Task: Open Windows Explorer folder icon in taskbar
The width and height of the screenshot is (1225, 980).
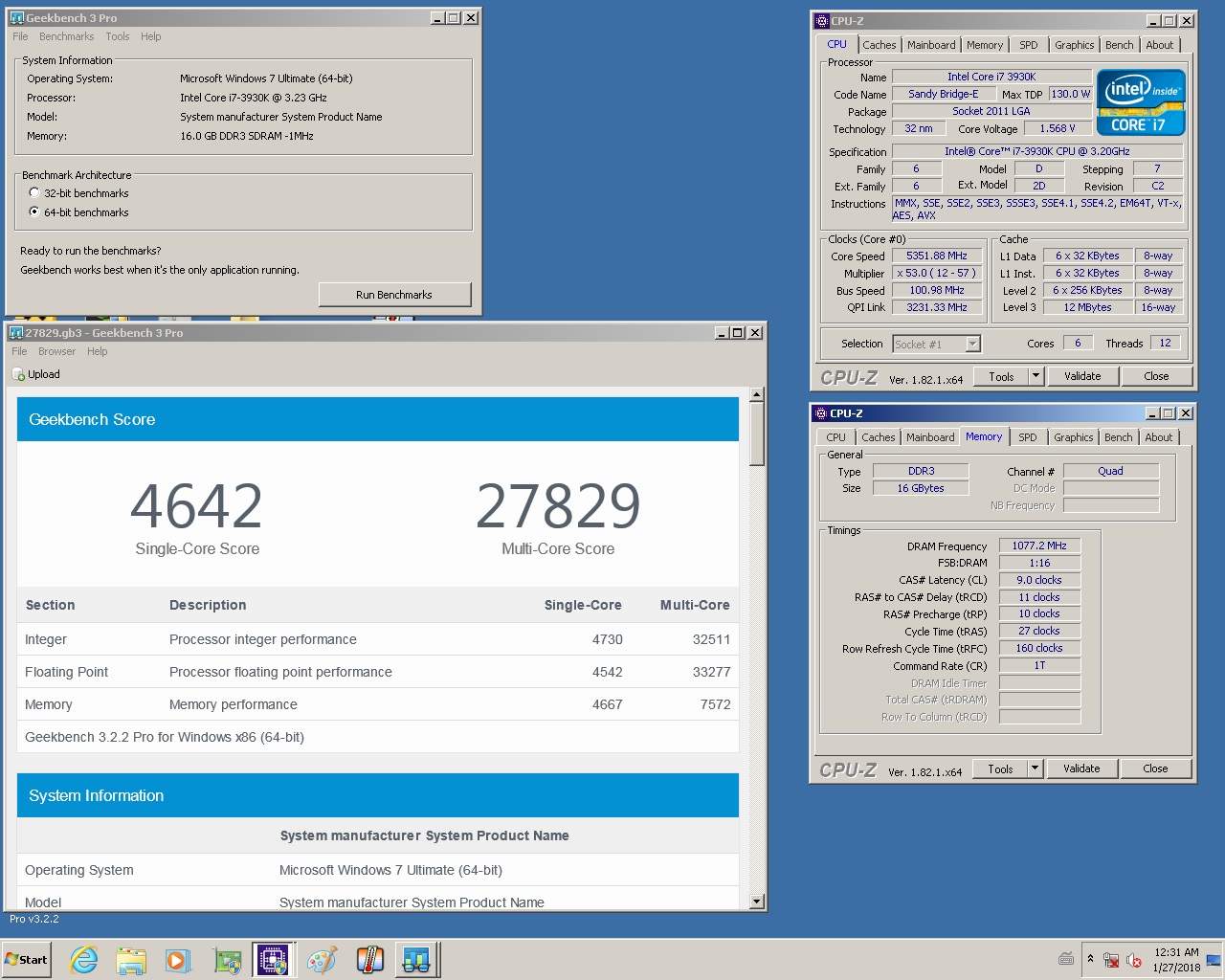Action: (x=131, y=959)
